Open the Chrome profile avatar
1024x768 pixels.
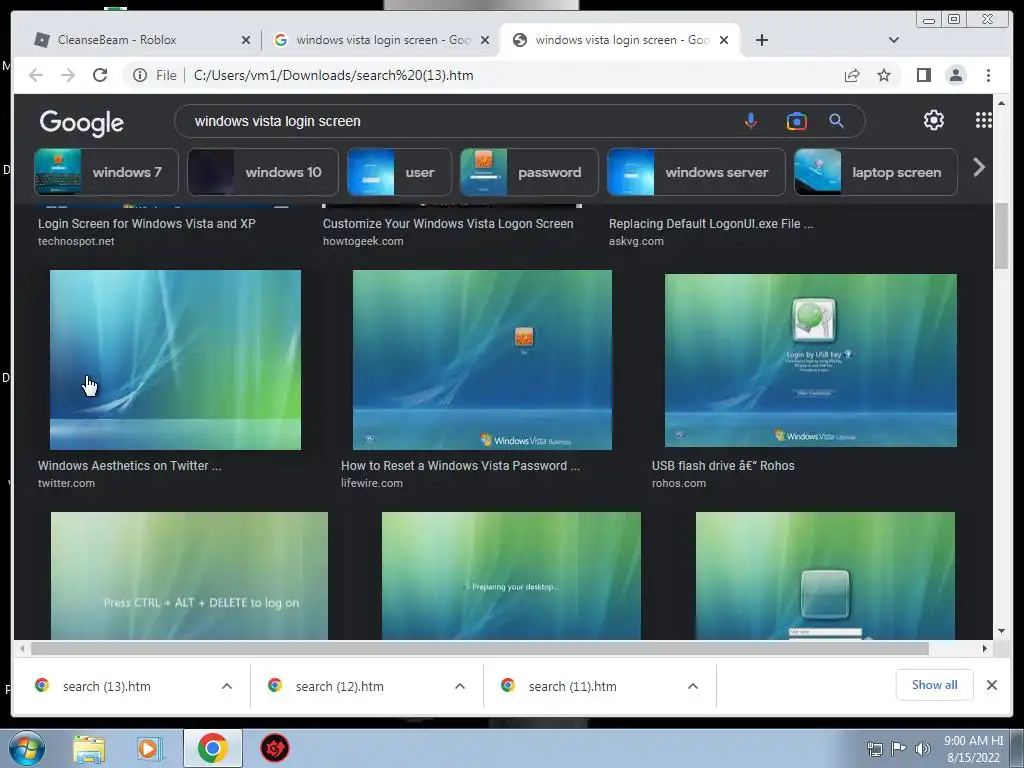tap(955, 75)
